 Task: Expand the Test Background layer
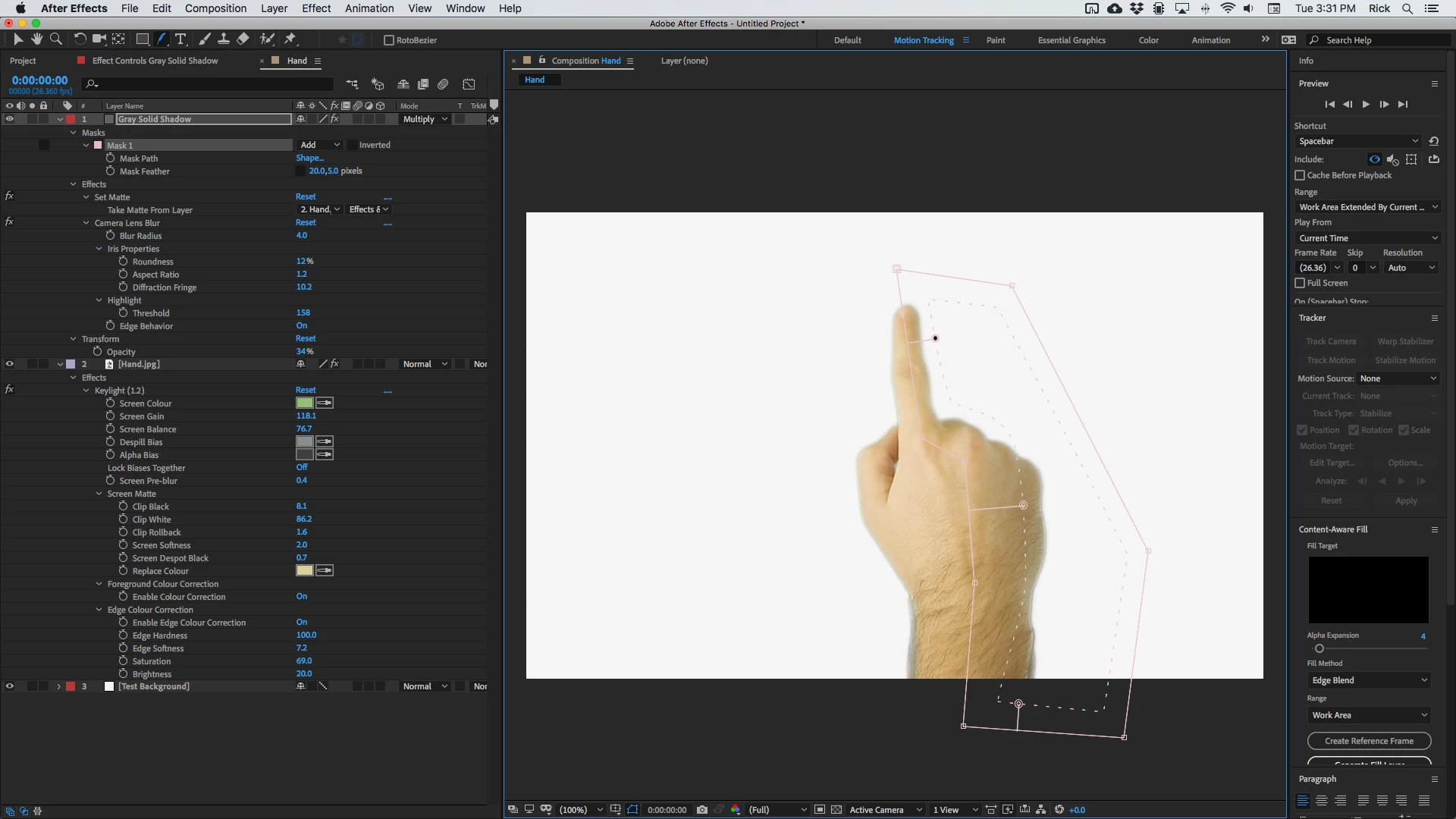(x=58, y=686)
